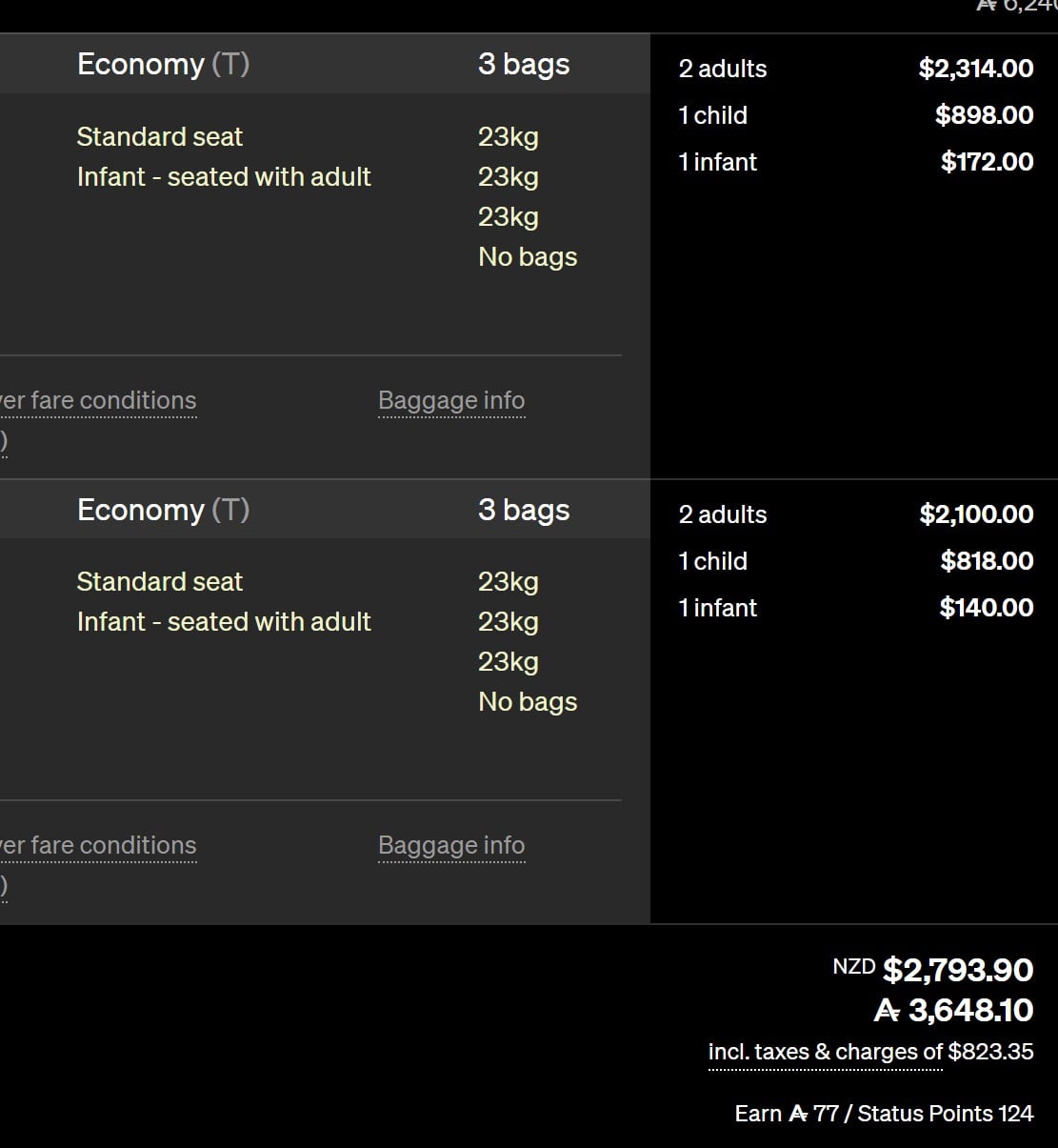Click the incl. taxes amount $823.35

[x=990, y=1052]
